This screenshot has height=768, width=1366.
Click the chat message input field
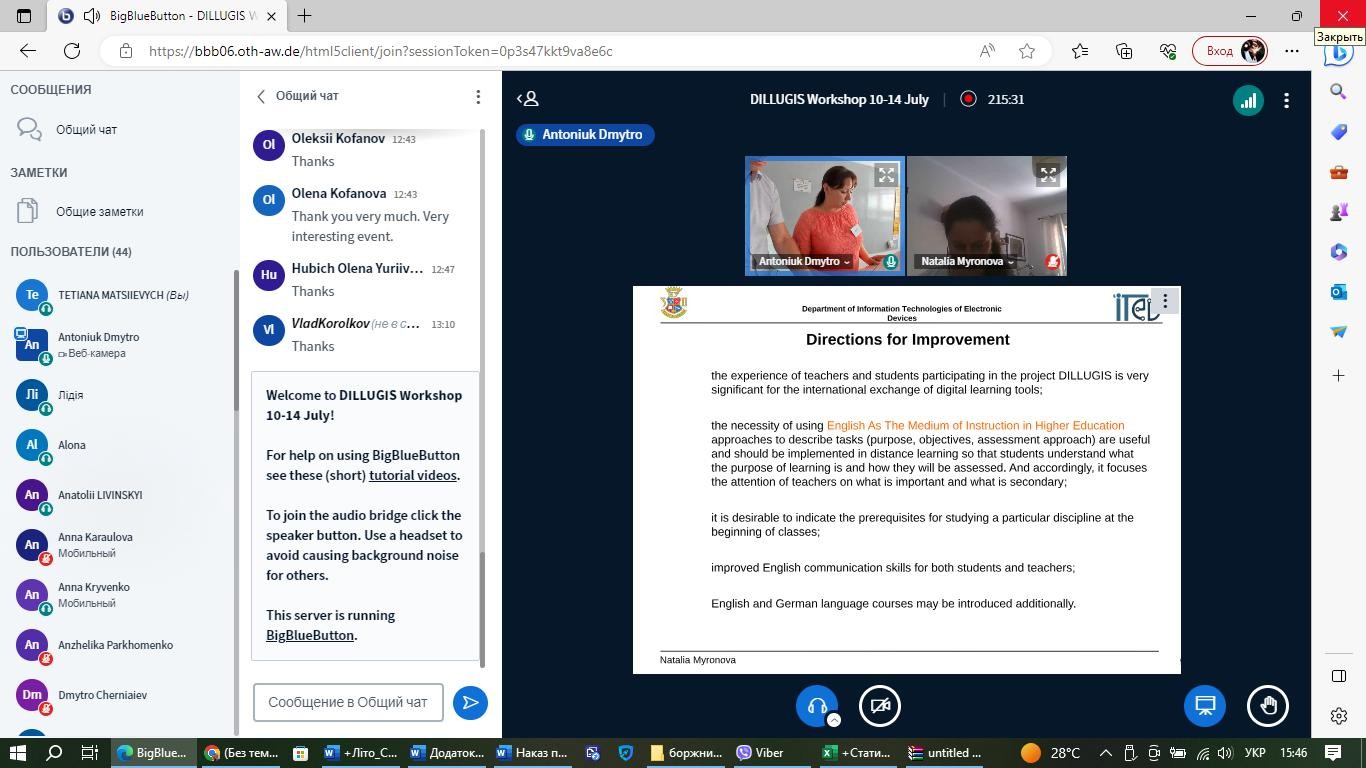(x=348, y=702)
